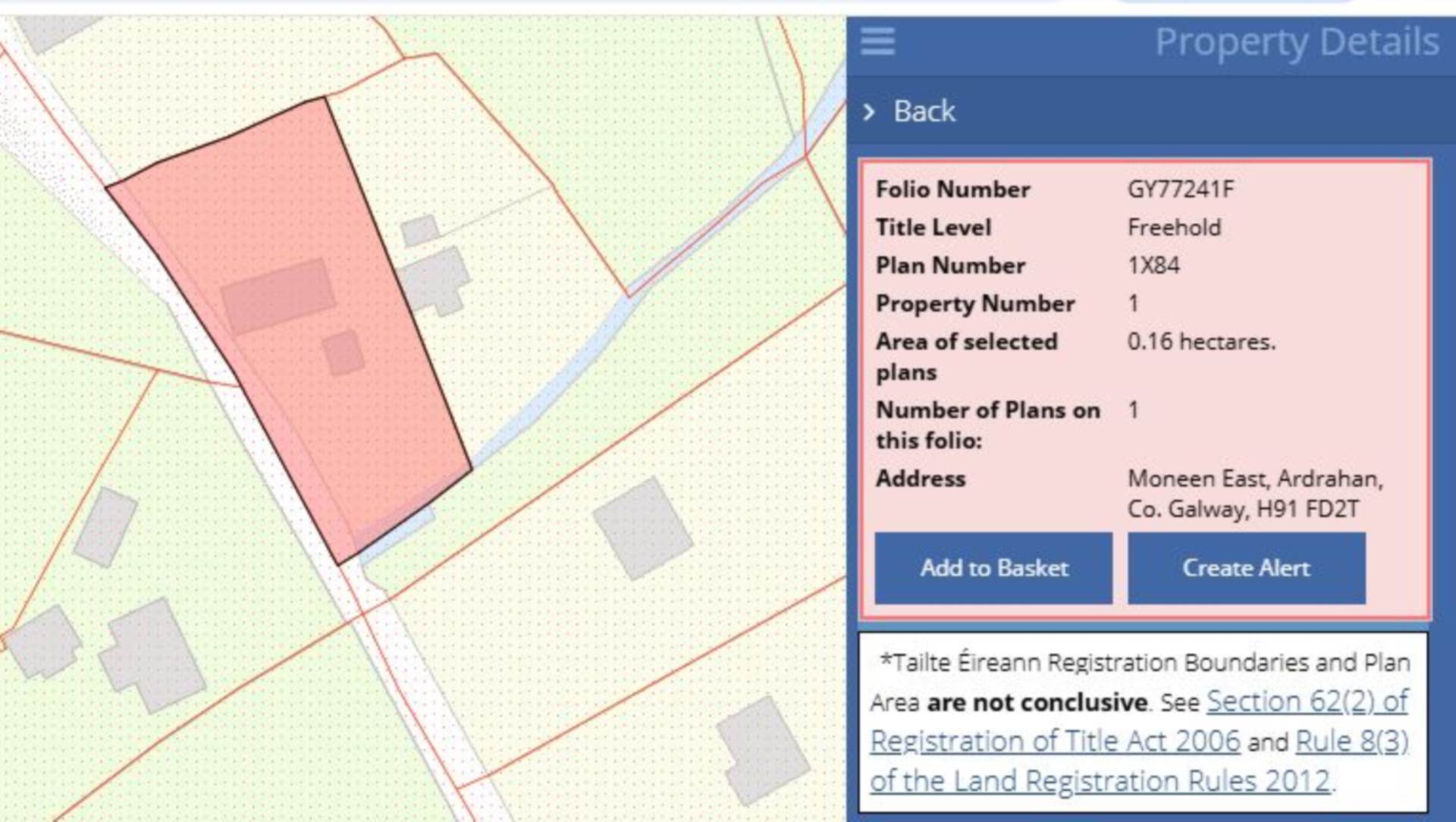Click the Back chevron arrow

pyautogui.click(x=869, y=112)
